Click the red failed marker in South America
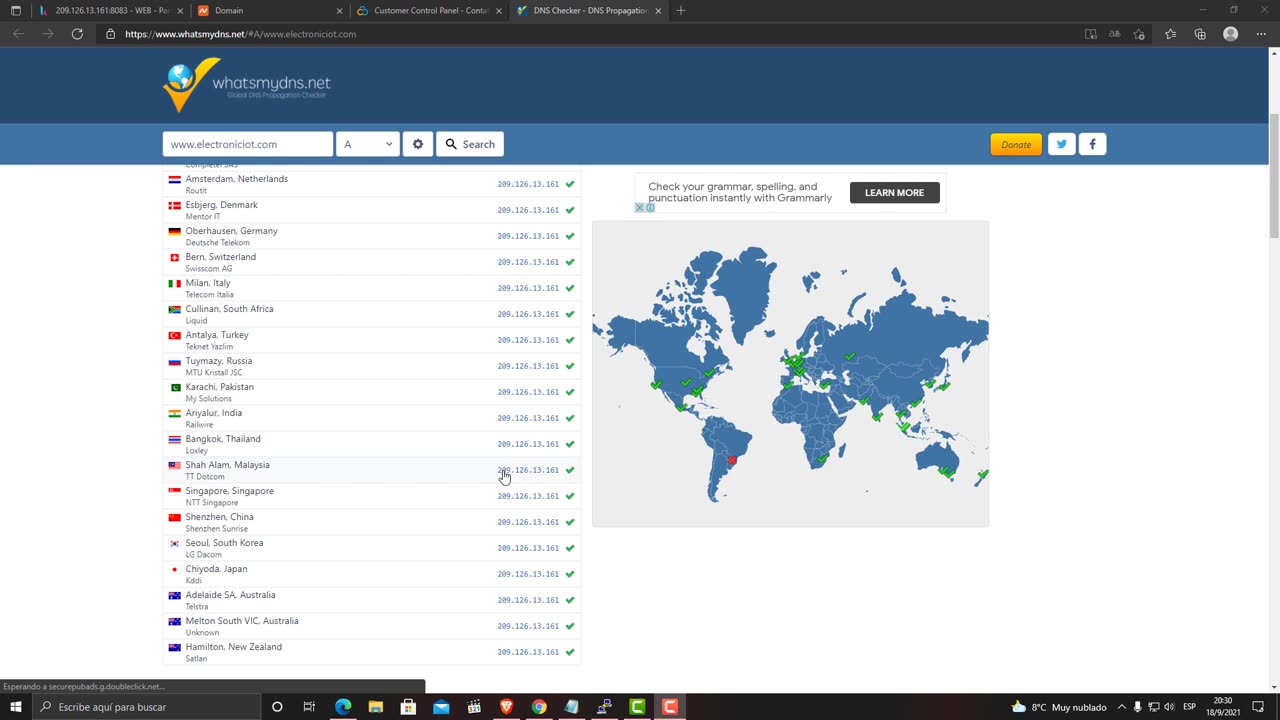Screen dimensions: 1280x720 [x=731, y=461]
